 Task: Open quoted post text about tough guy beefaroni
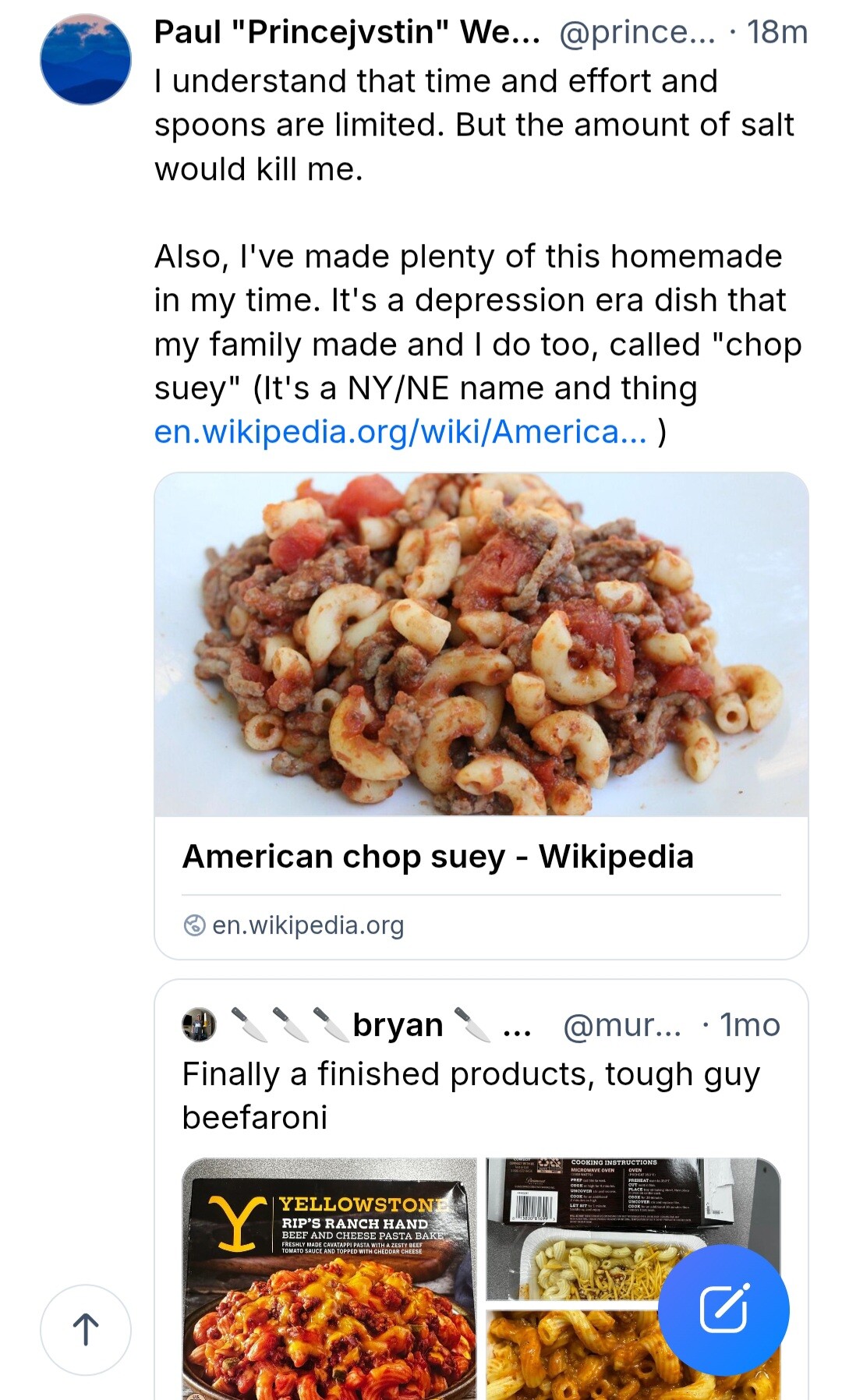tap(470, 1095)
